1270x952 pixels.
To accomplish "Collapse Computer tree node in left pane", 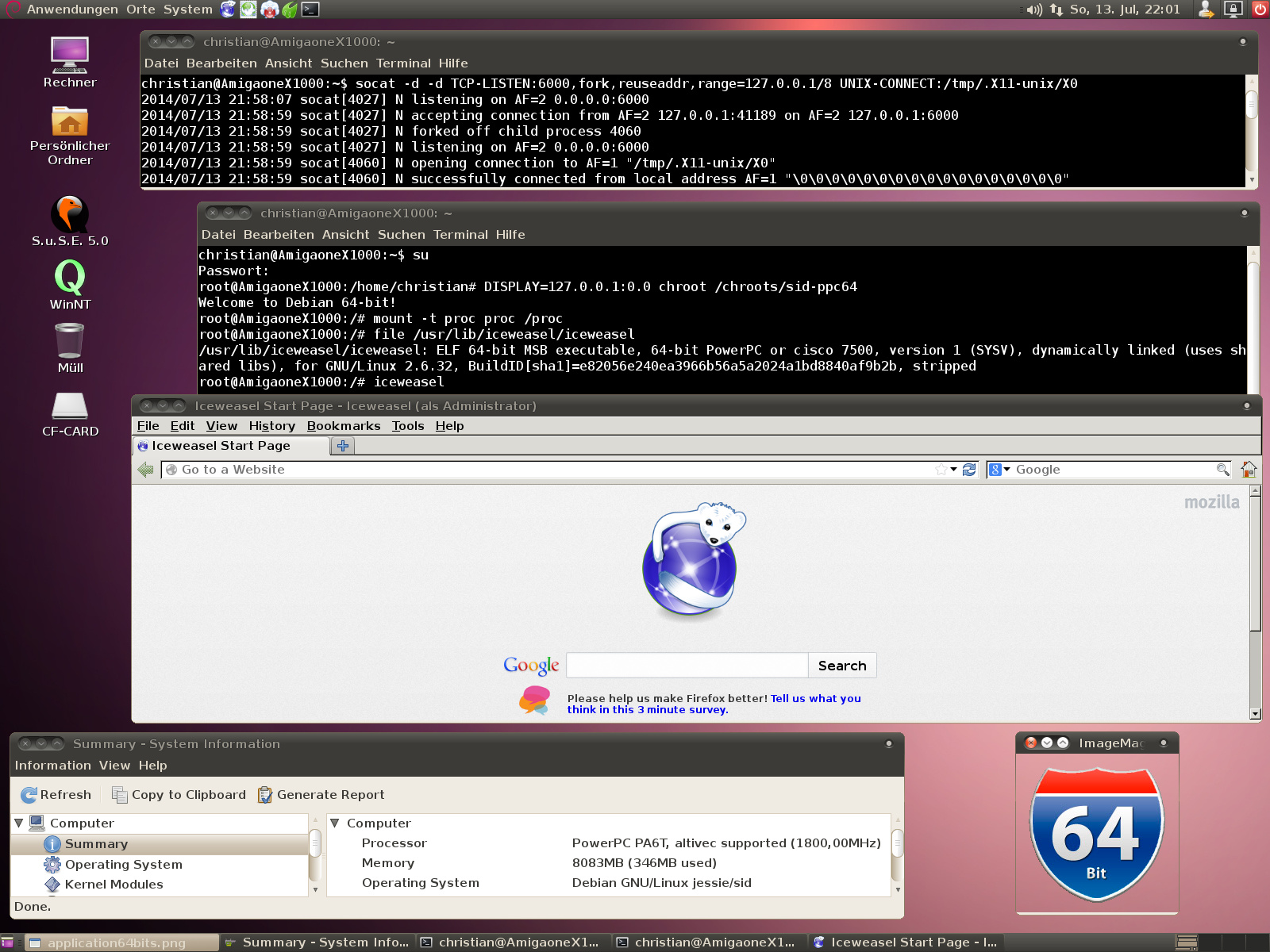I will (x=19, y=823).
